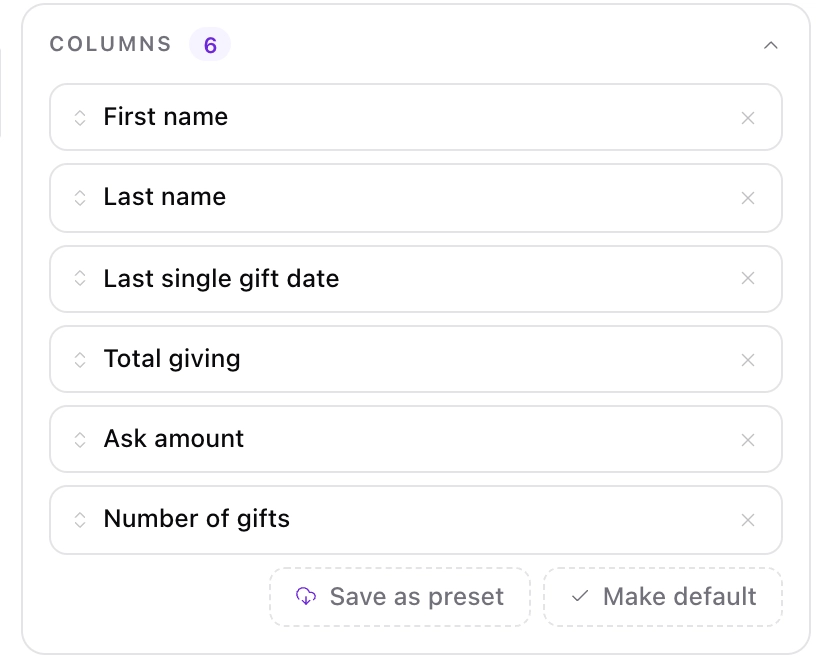Select the Total giving column row
The image size is (835, 662).
coord(416,359)
